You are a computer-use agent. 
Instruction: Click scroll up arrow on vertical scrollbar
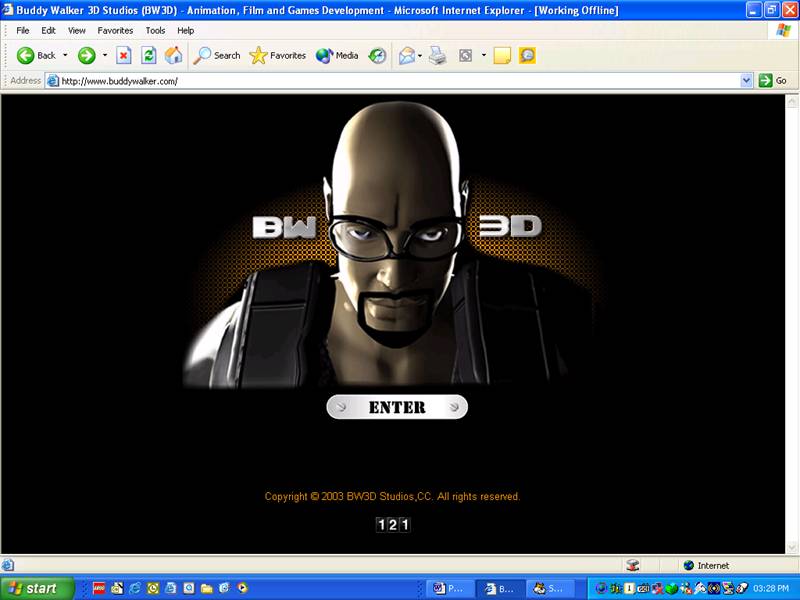792,102
